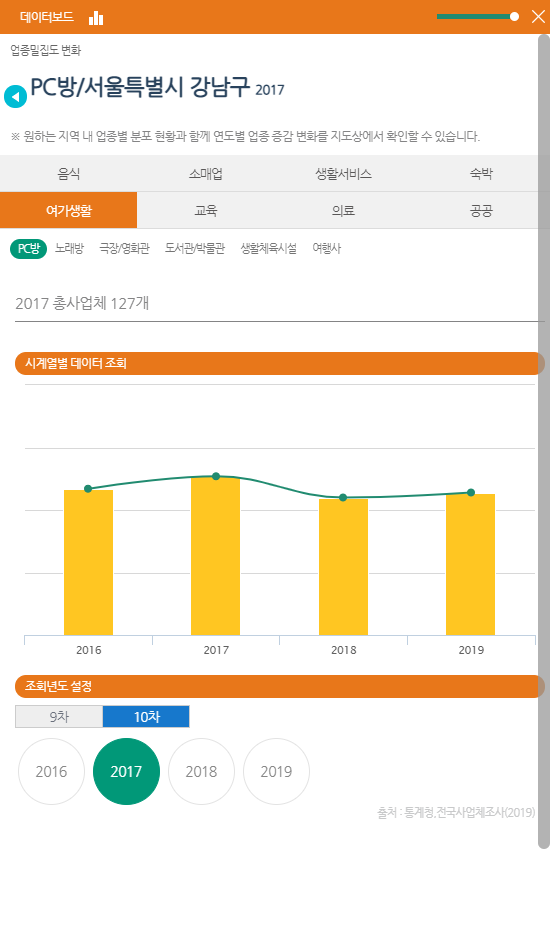Screen dimensions: 550x942
Task: Choose the 노래방 subcategory
Action: [x=69, y=248]
